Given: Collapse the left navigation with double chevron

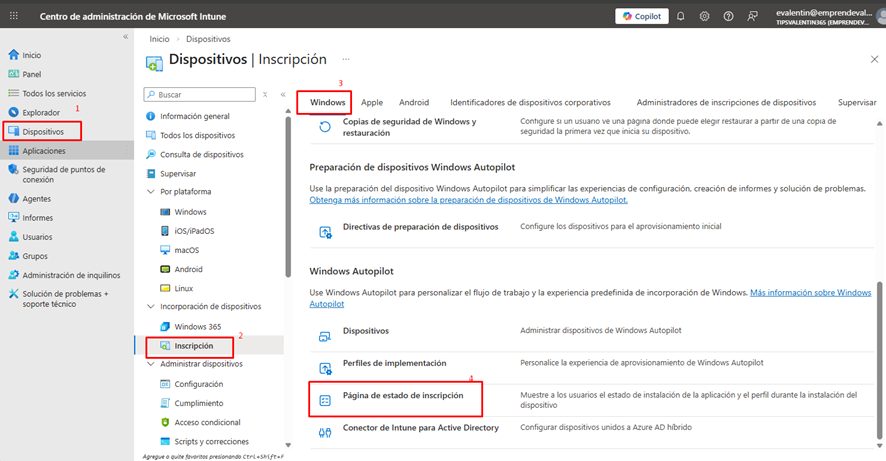Looking at the screenshot, I should coord(125,37).
